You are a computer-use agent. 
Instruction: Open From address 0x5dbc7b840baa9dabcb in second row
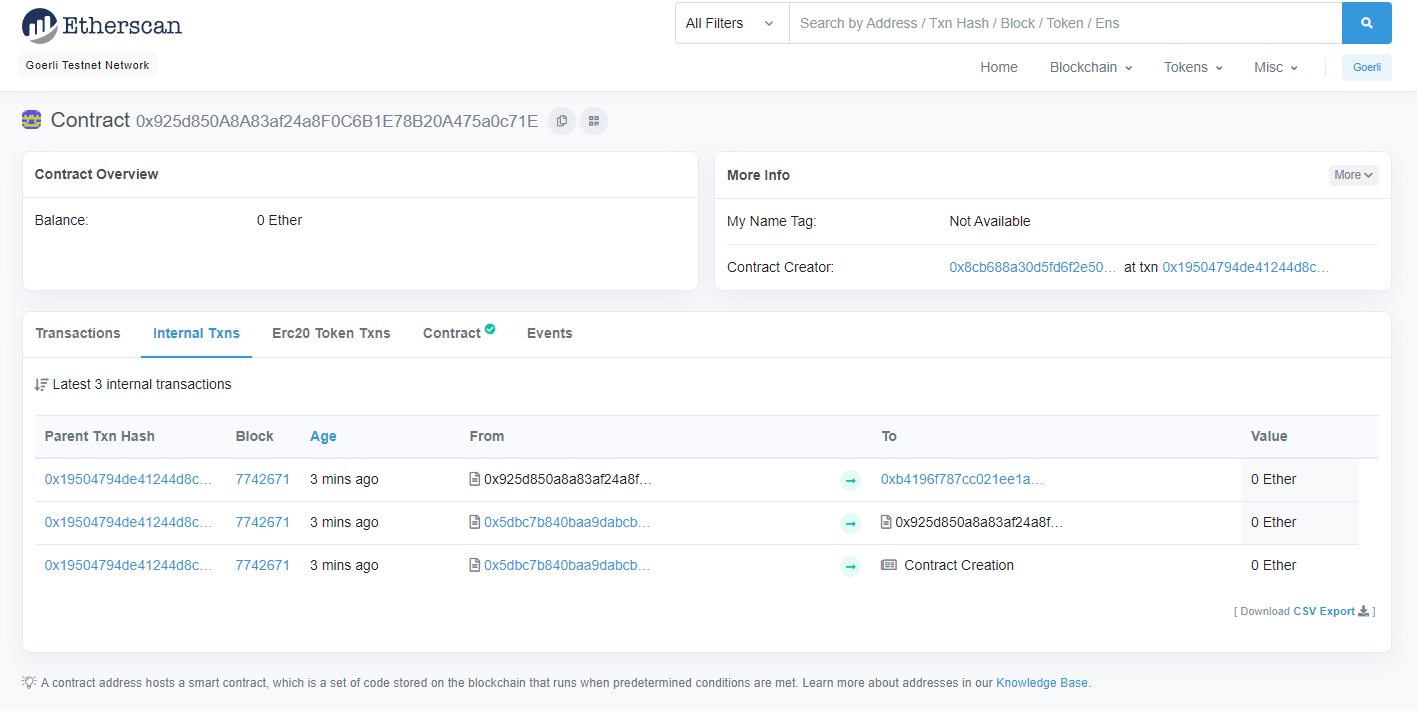coord(567,522)
